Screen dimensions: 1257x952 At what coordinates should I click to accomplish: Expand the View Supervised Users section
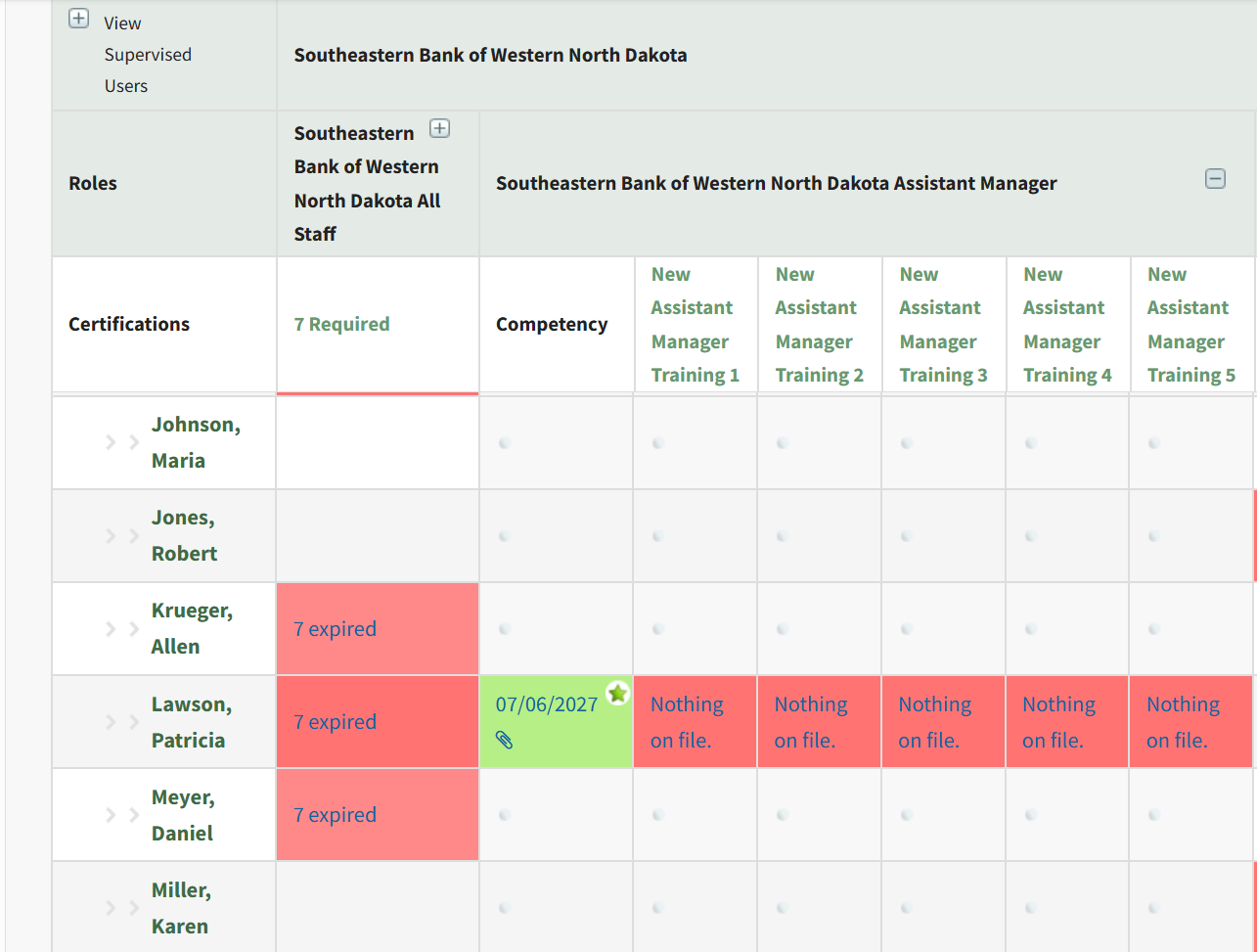coord(79,19)
